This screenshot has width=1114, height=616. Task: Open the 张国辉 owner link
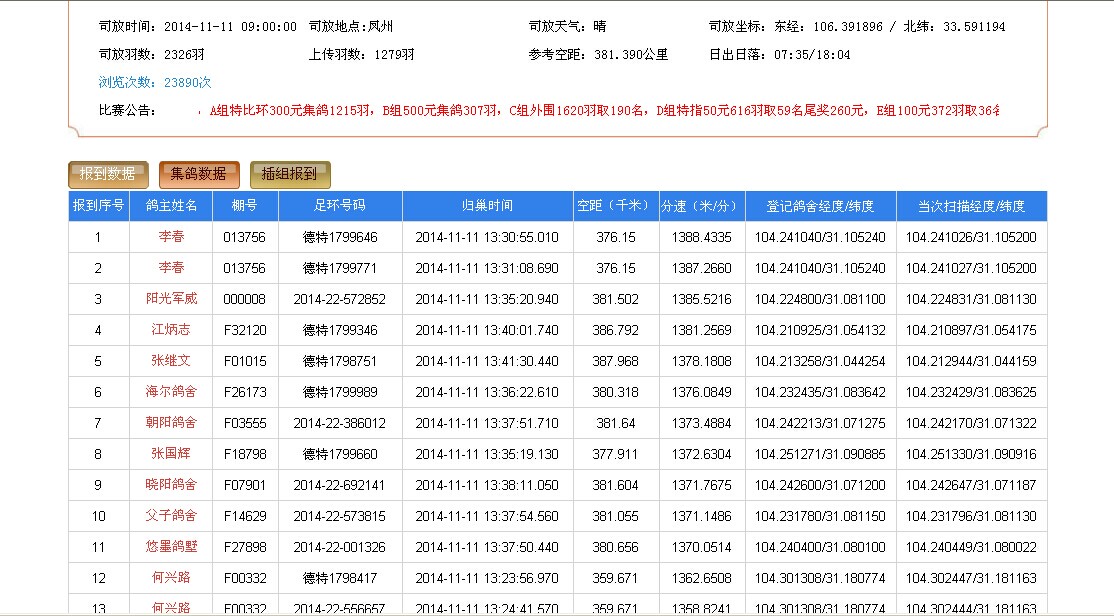[171, 454]
